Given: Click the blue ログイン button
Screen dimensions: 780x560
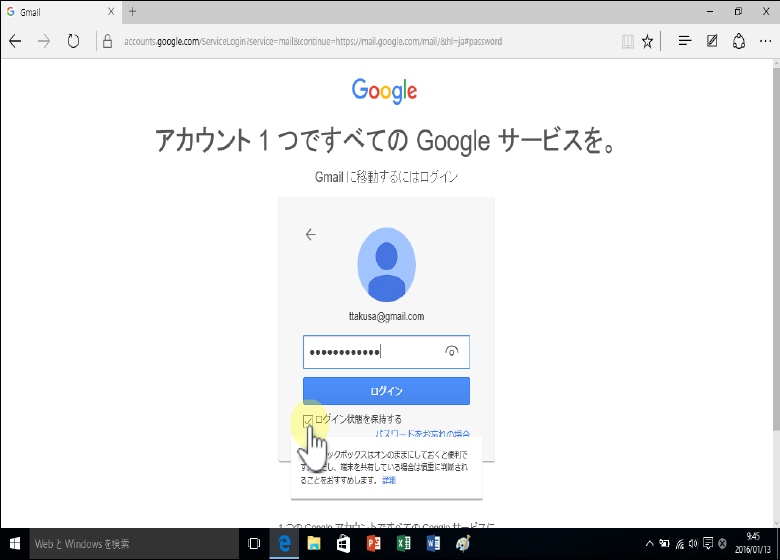Looking at the screenshot, I should coord(386,391).
